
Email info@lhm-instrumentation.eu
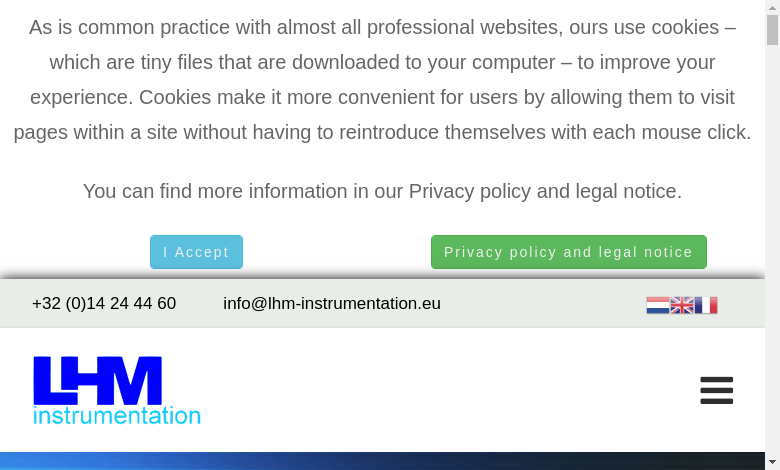click(x=332, y=303)
